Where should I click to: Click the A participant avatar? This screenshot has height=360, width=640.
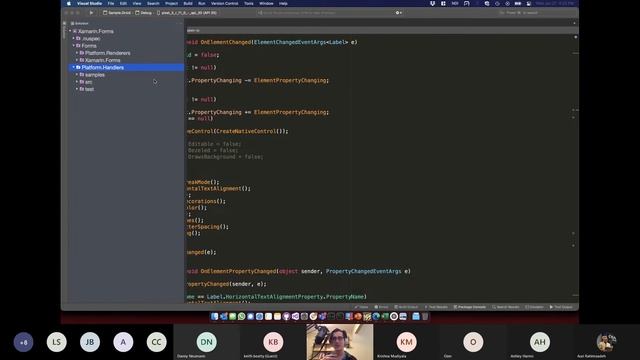coord(123,342)
